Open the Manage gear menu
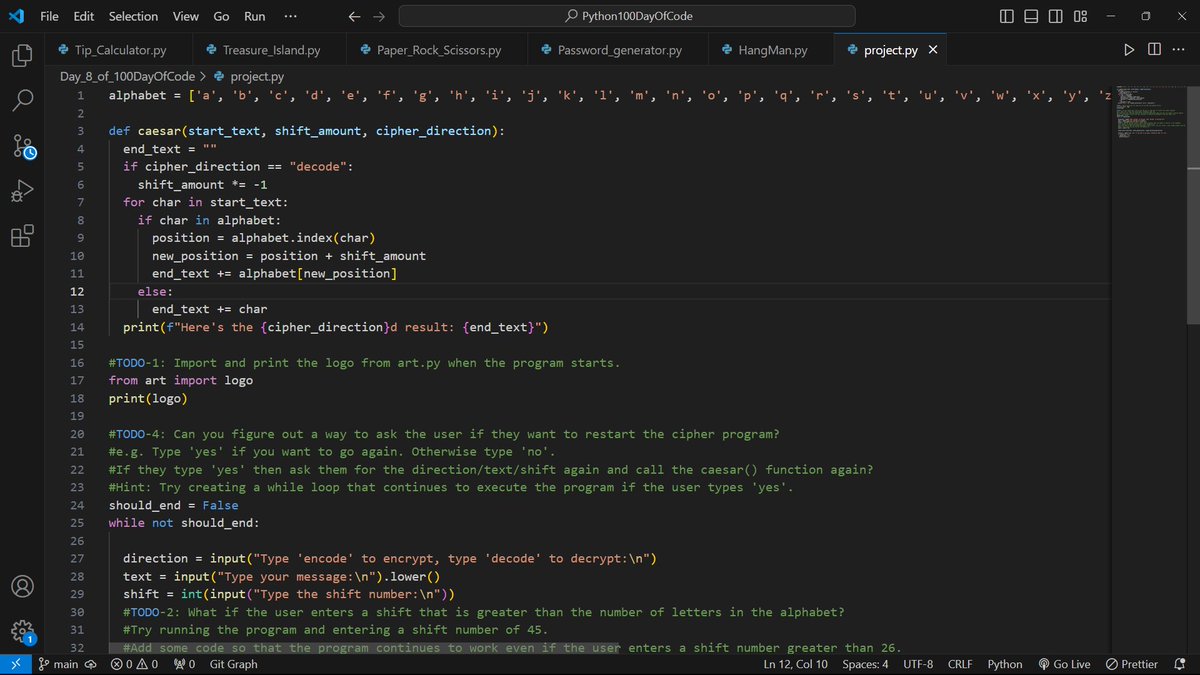 point(23,631)
